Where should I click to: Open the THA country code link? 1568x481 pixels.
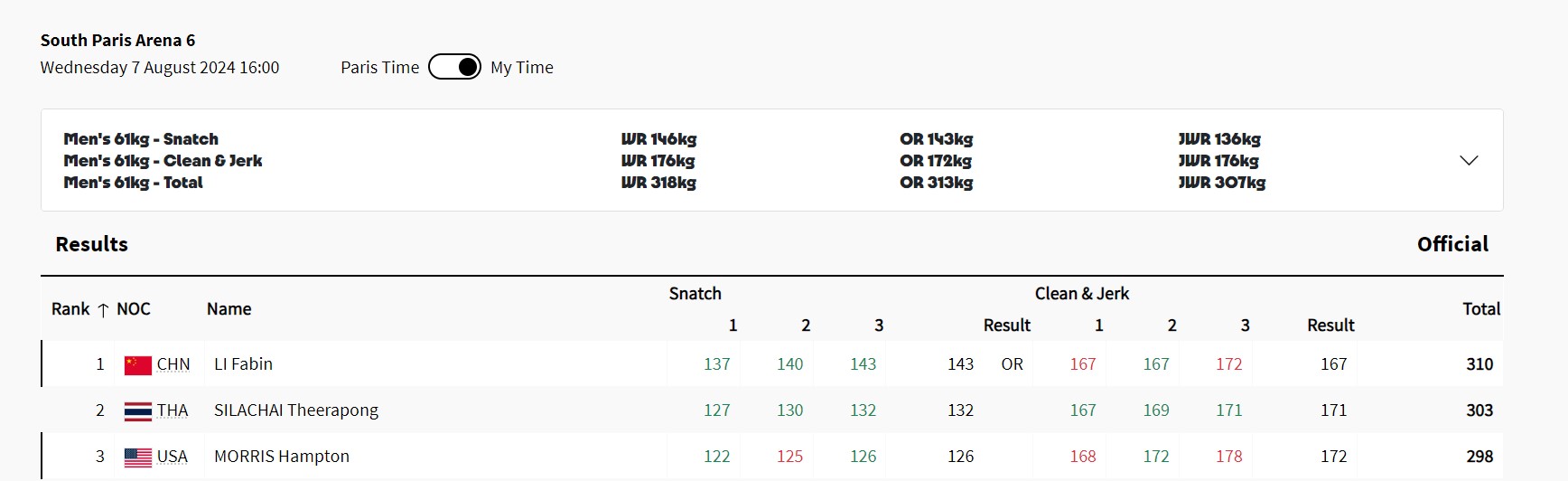coord(173,410)
